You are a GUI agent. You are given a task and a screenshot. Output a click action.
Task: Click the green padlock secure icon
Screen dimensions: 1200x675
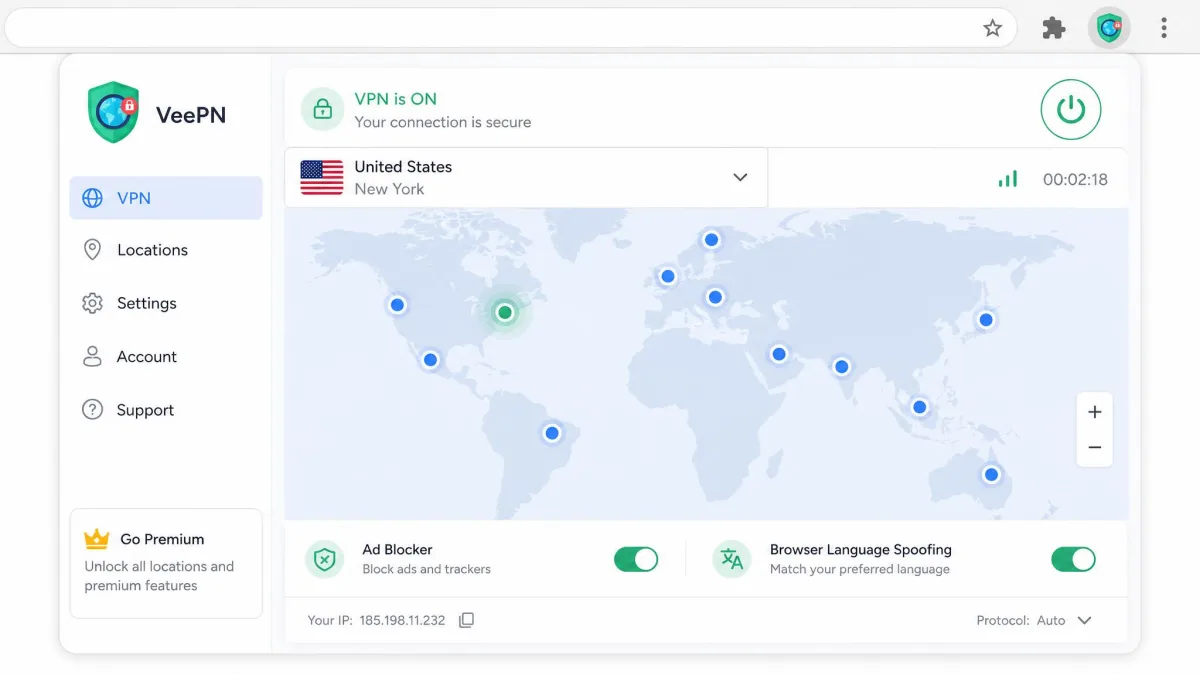point(322,110)
